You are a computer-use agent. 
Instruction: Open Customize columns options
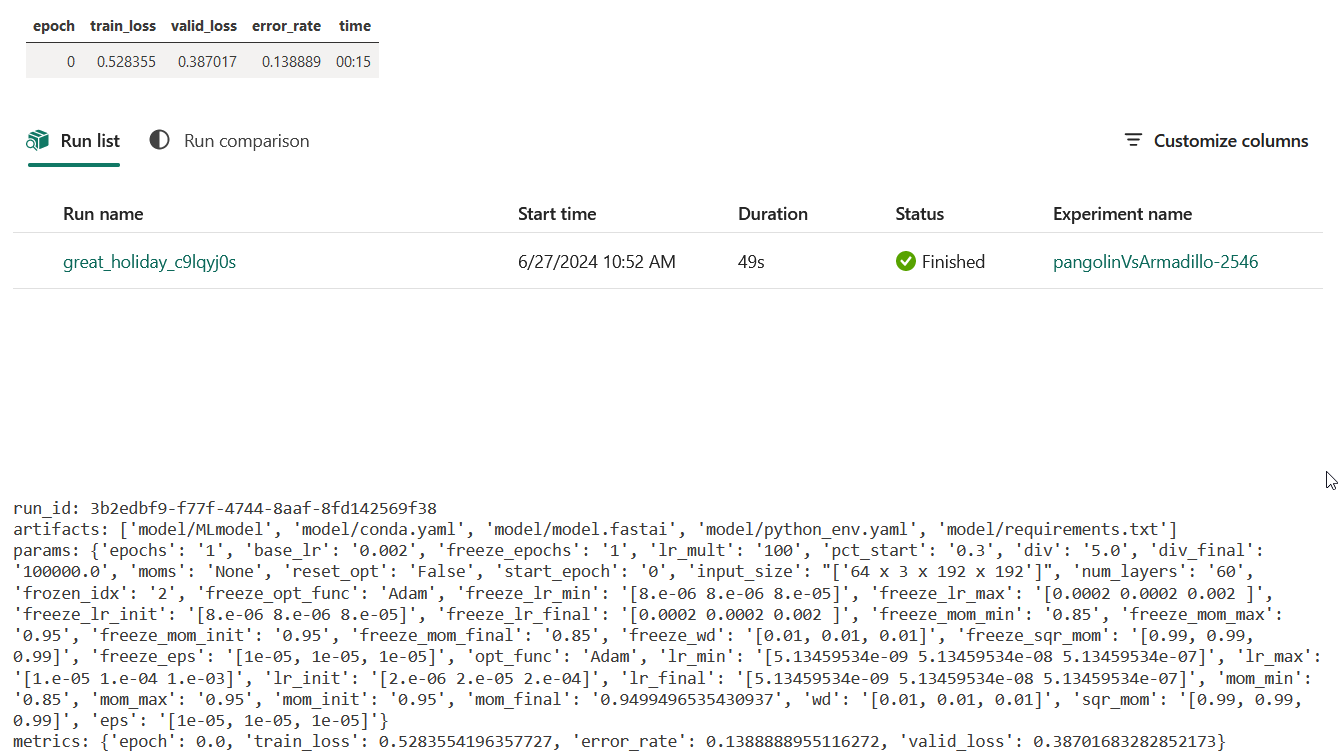1230,141
